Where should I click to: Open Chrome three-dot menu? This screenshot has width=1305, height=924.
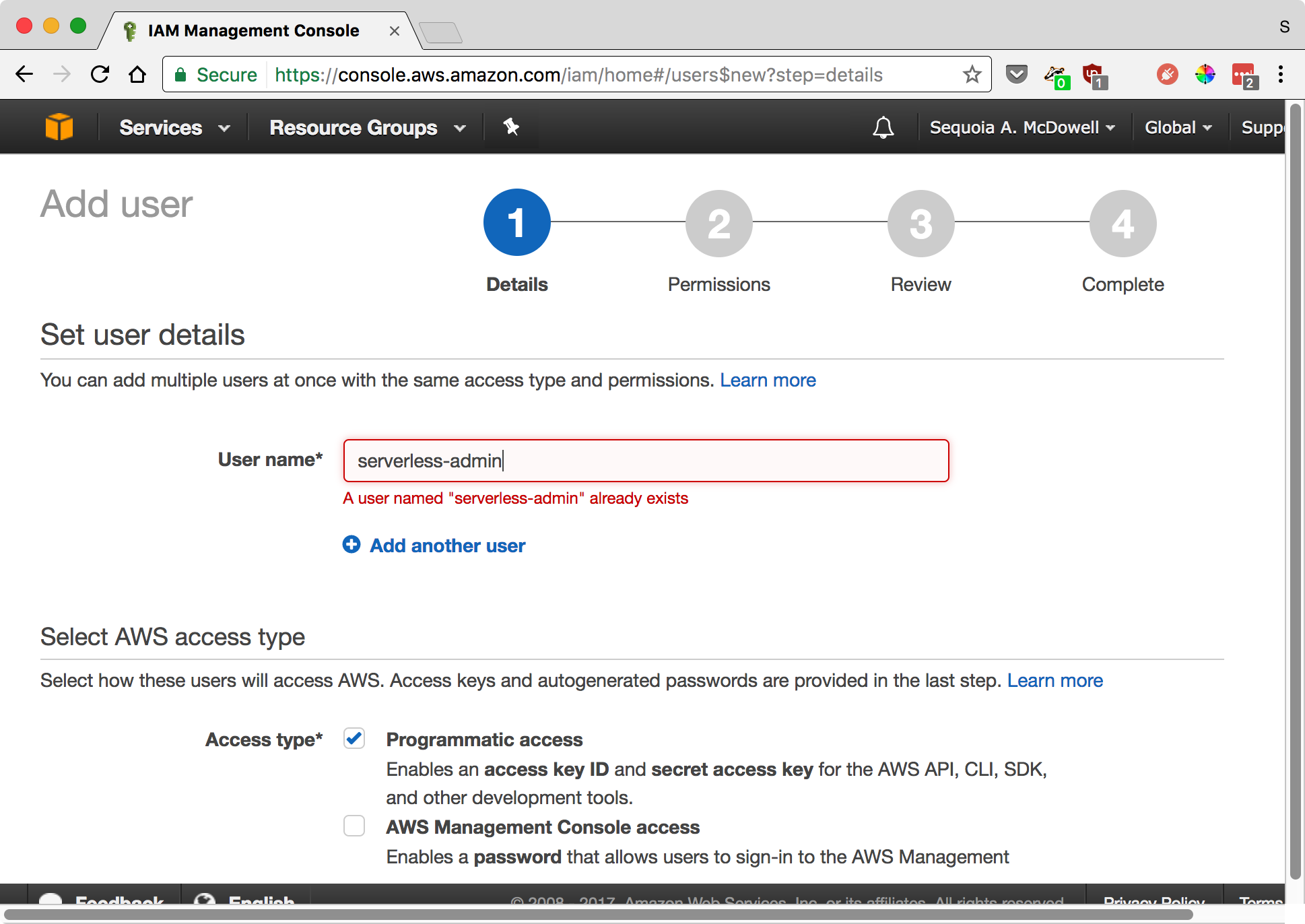tap(1281, 74)
